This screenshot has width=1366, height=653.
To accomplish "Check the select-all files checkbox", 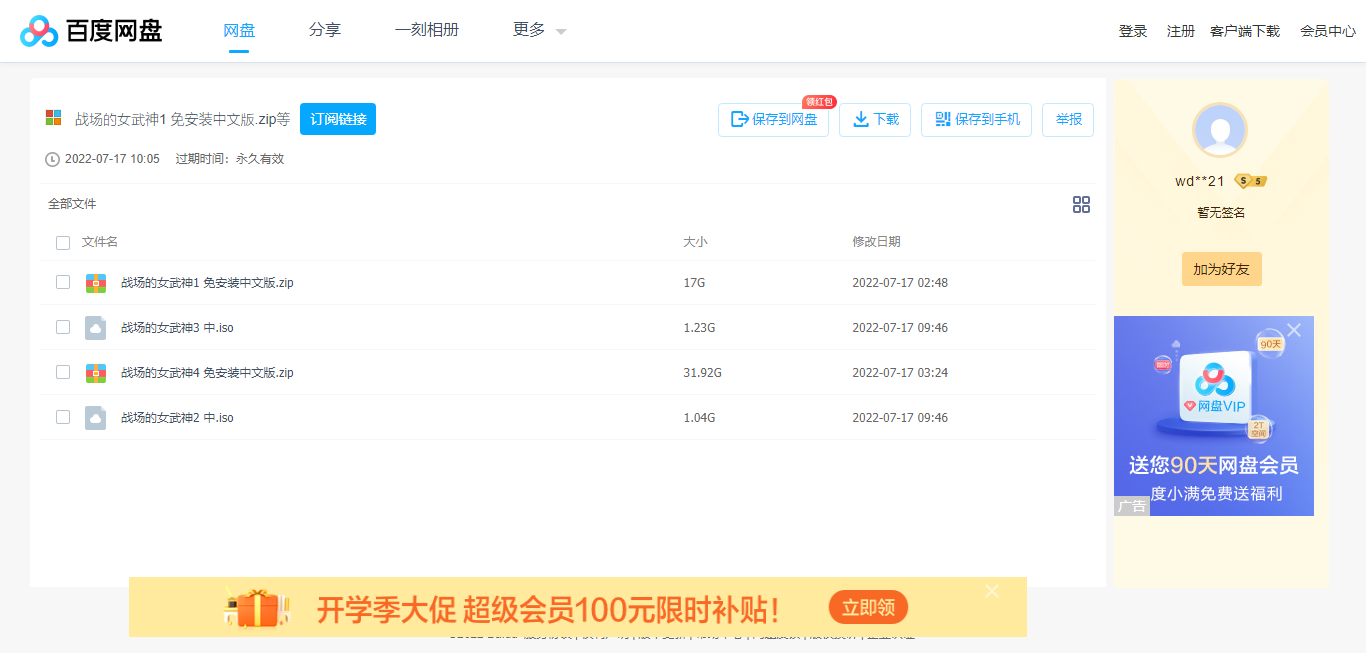I will [x=63, y=242].
